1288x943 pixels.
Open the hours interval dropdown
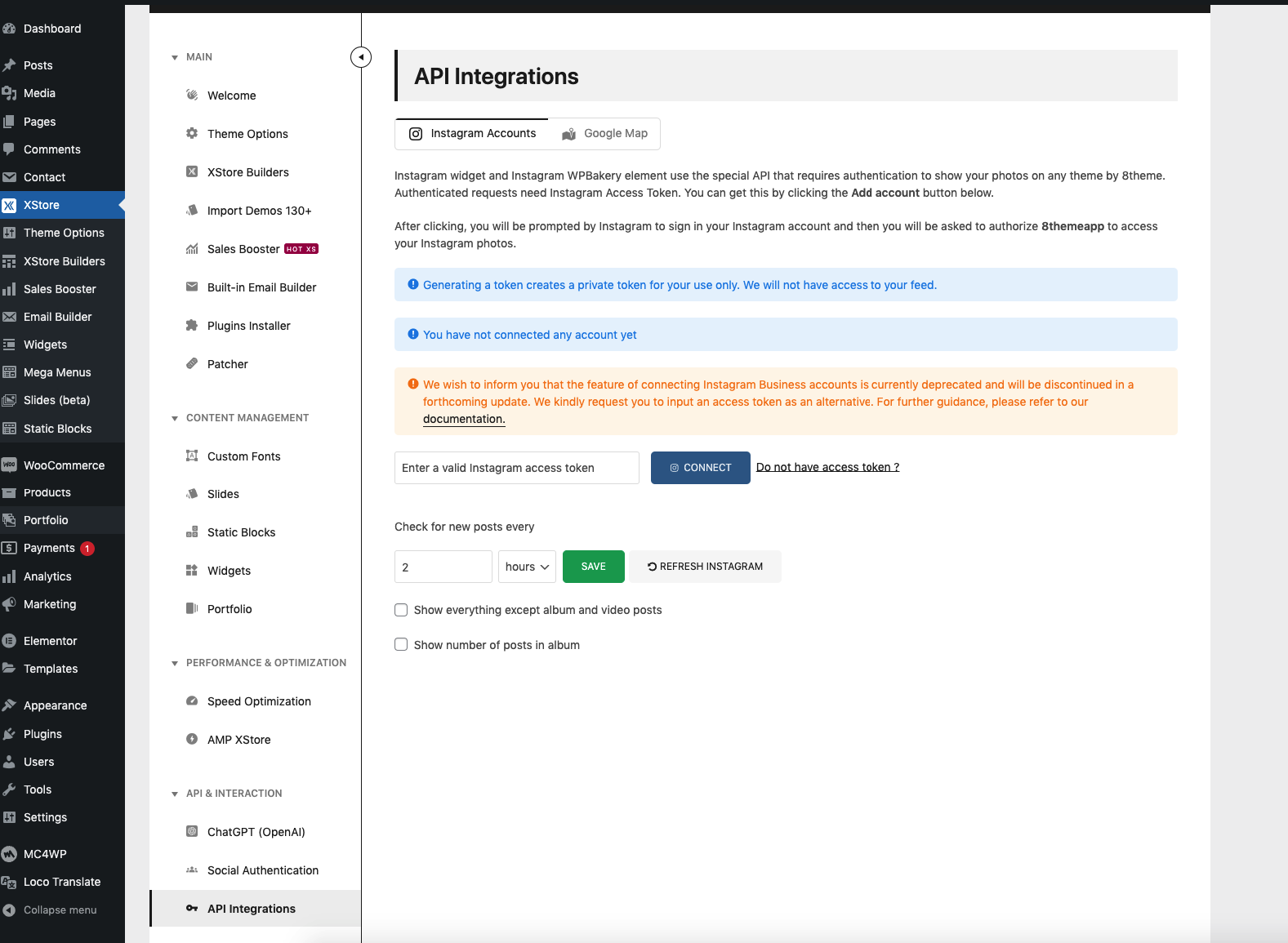[x=527, y=567]
